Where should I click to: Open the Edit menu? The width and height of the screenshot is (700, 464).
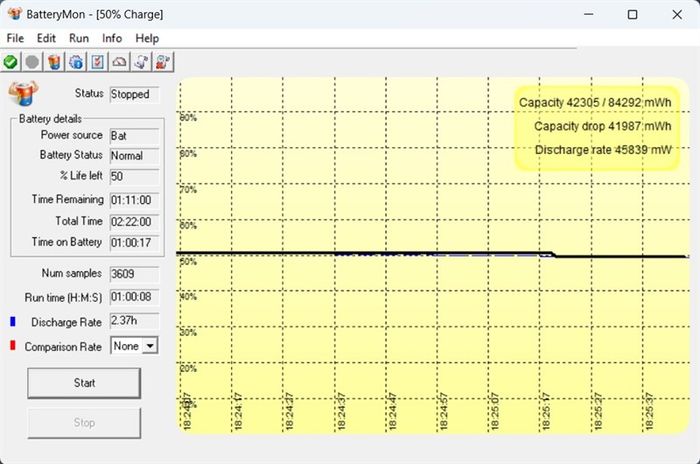46,38
